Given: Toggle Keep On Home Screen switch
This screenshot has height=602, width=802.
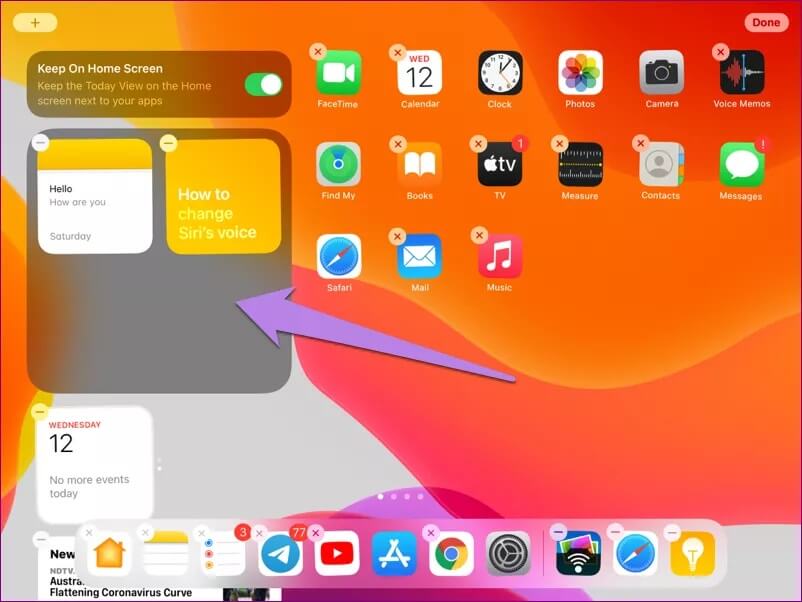Looking at the screenshot, I should tap(263, 84).
